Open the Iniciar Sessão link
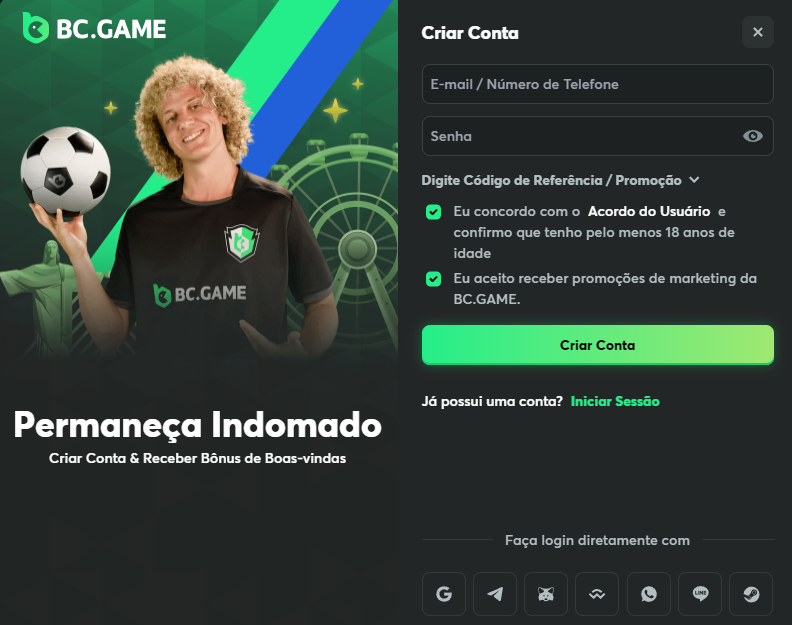The height and width of the screenshot is (625, 792). (x=615, y=401)
